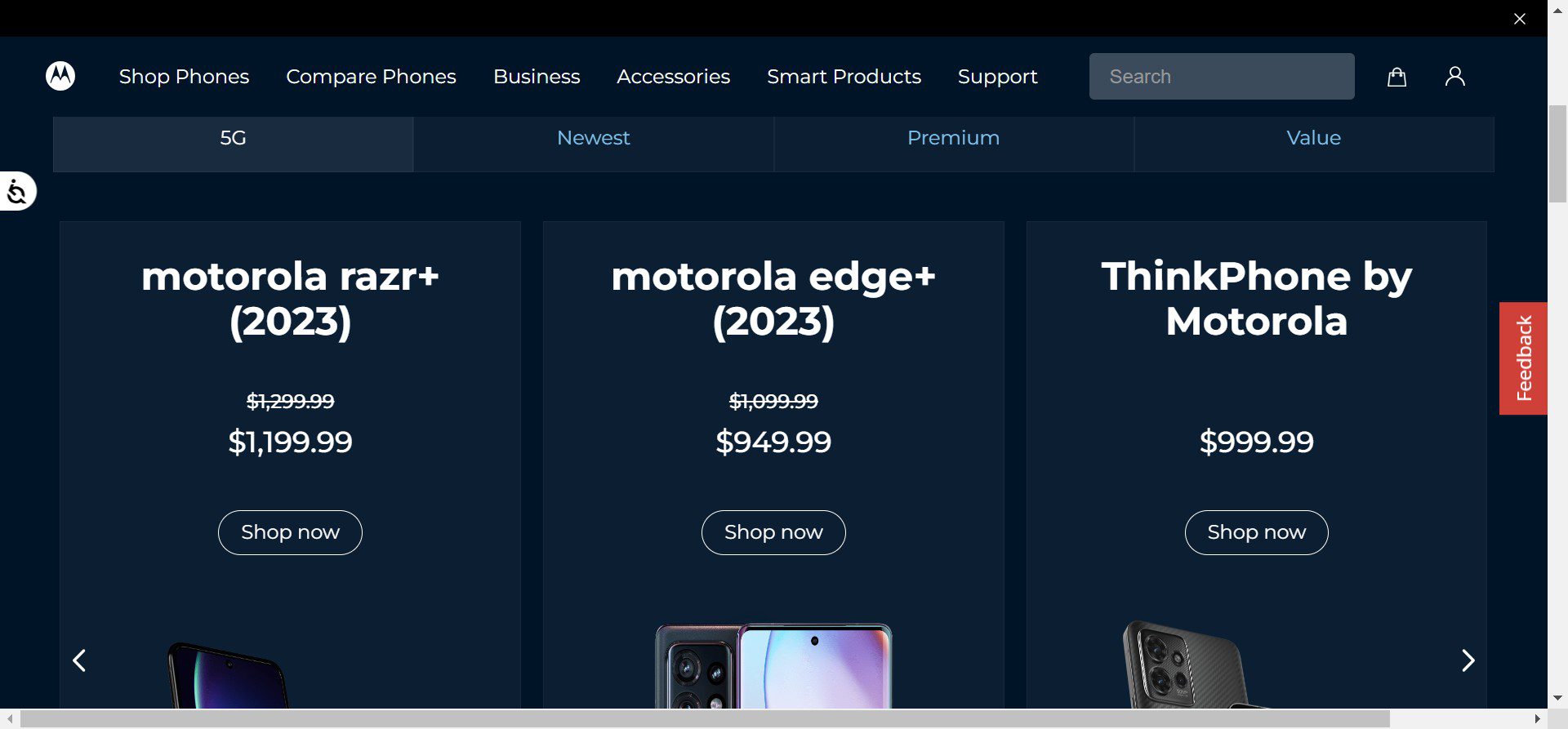Click the motorola edge+ phone image
Screen dimensions: 1568x729
point(773,665)
